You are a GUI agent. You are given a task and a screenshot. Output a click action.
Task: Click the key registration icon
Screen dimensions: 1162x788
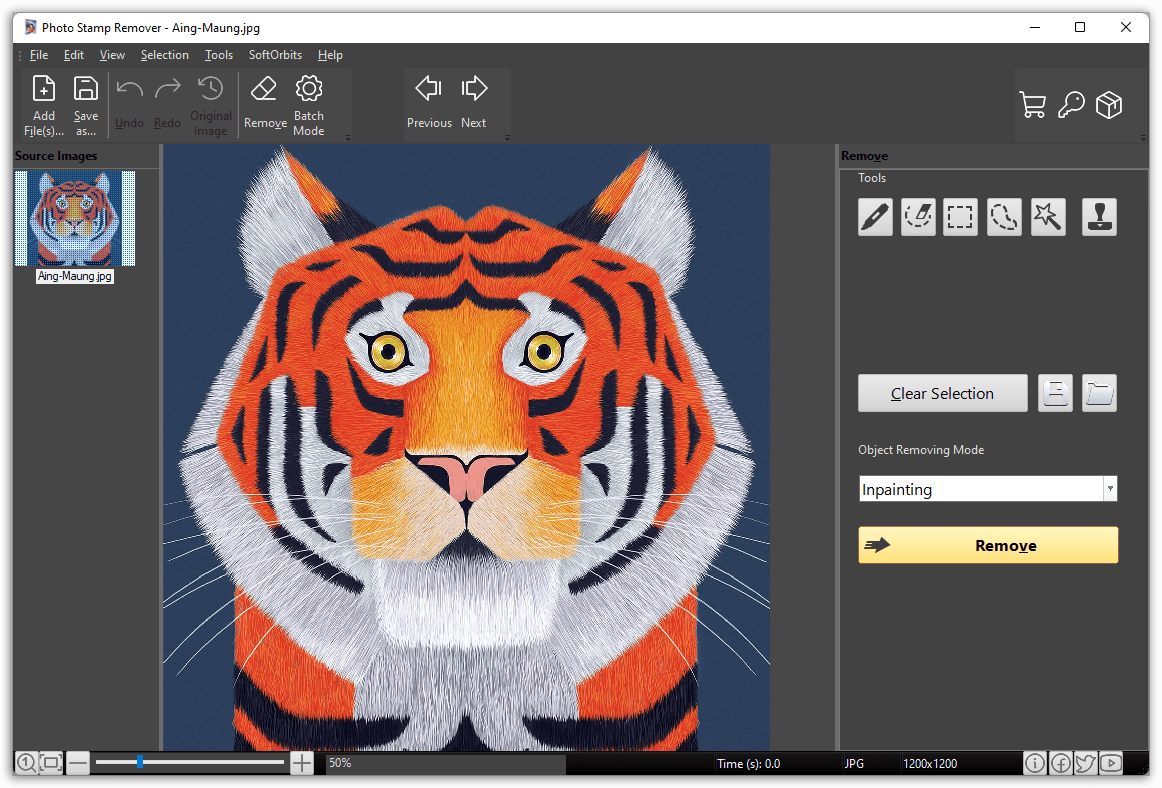pos(1071,105)
